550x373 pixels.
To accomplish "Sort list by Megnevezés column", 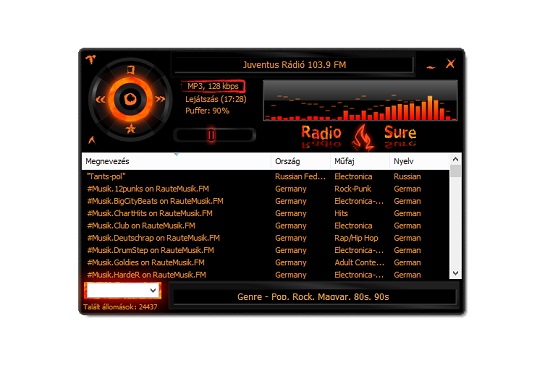I will (x=176, y=161).
